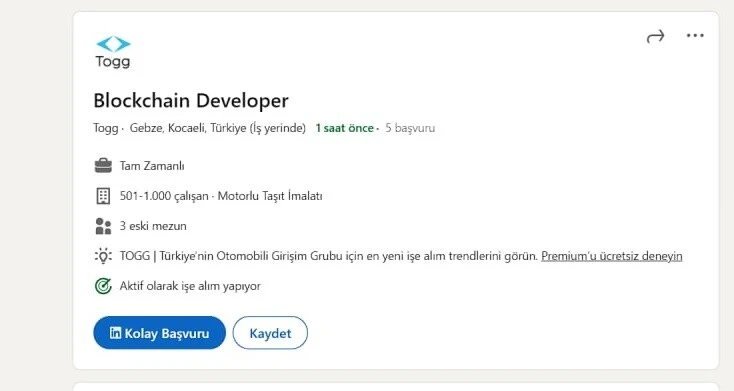Click the building icon beside employee count
Screen dimensions: 734x391
pos(103,196)
